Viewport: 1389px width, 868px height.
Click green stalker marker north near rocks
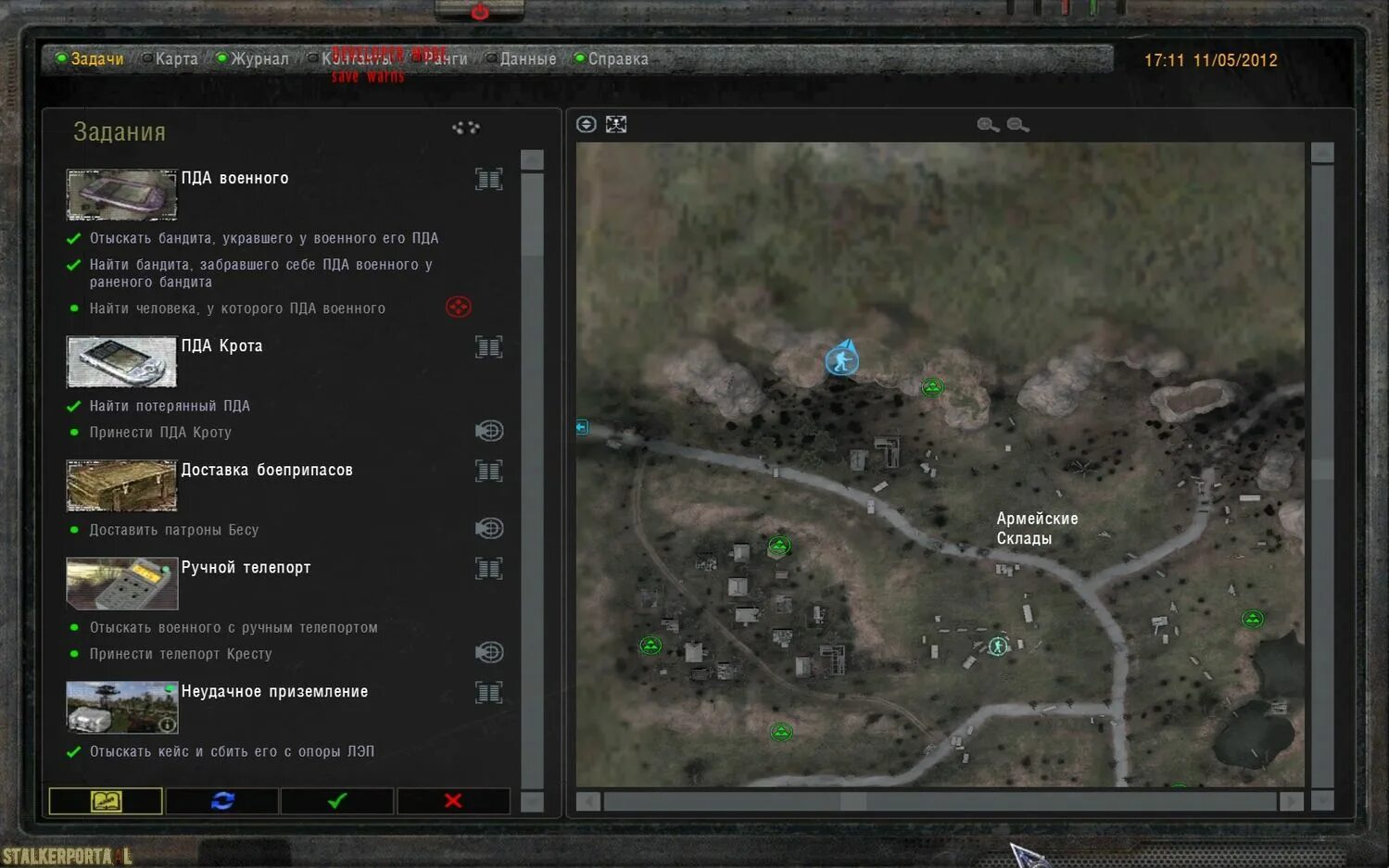click(932, 387)
